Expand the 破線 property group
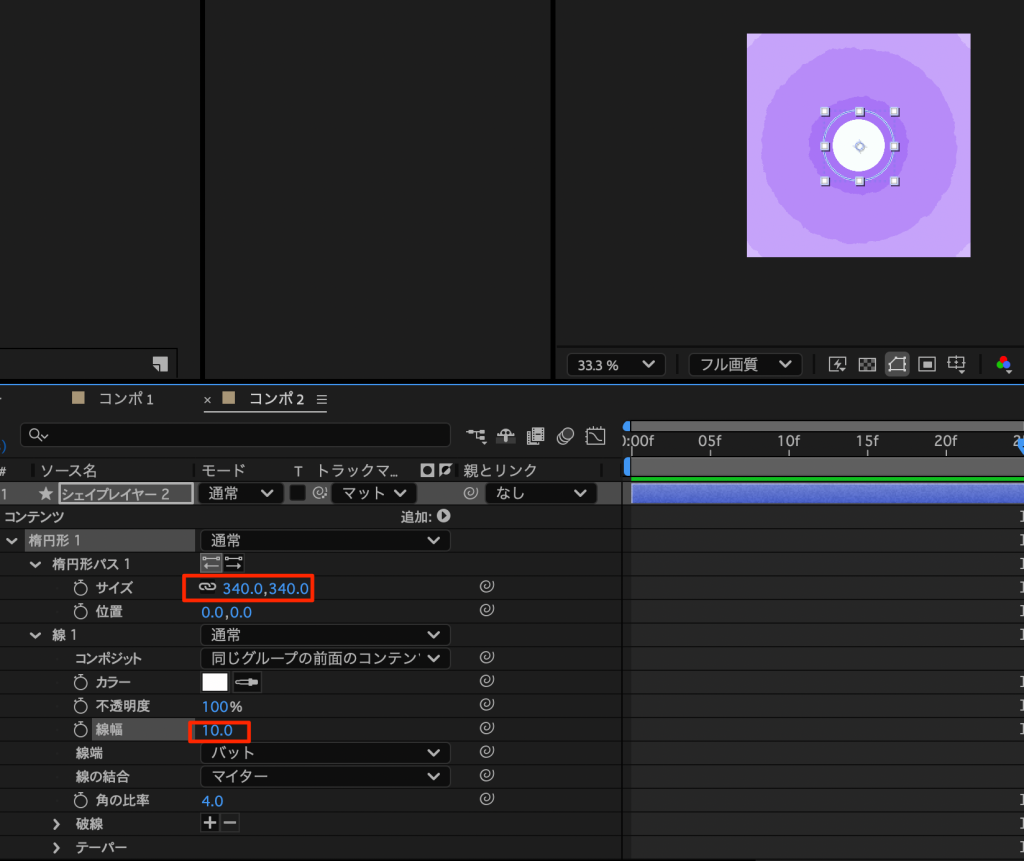The image size is (1024, 861). click(x=57, y=824)
